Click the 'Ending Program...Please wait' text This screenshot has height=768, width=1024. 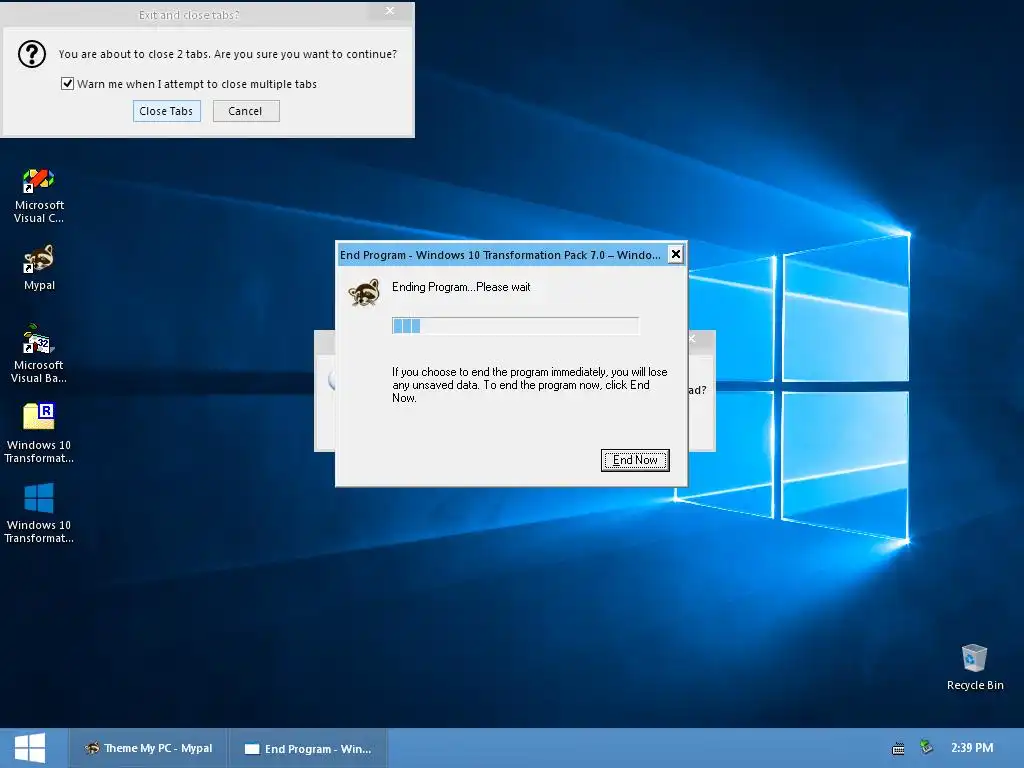click(461, 287)
